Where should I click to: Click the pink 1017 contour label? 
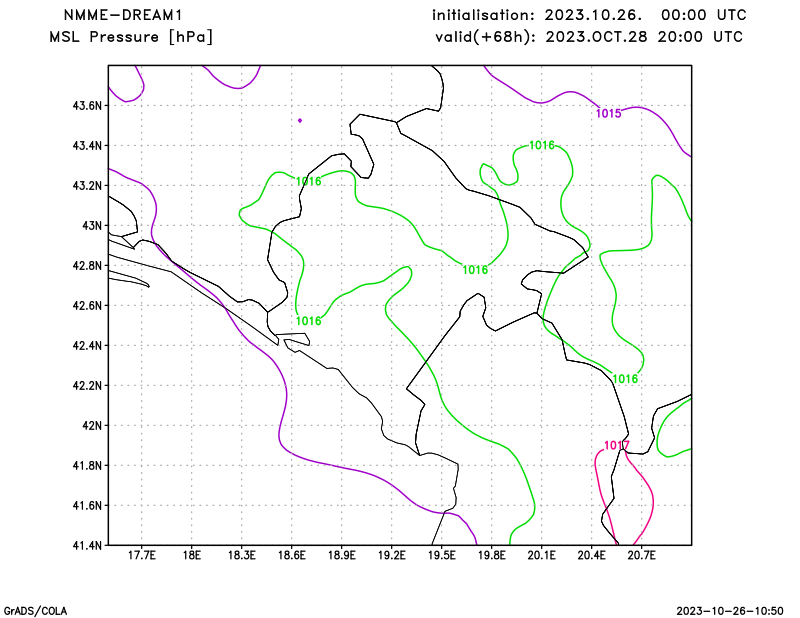tap(617, 446)
